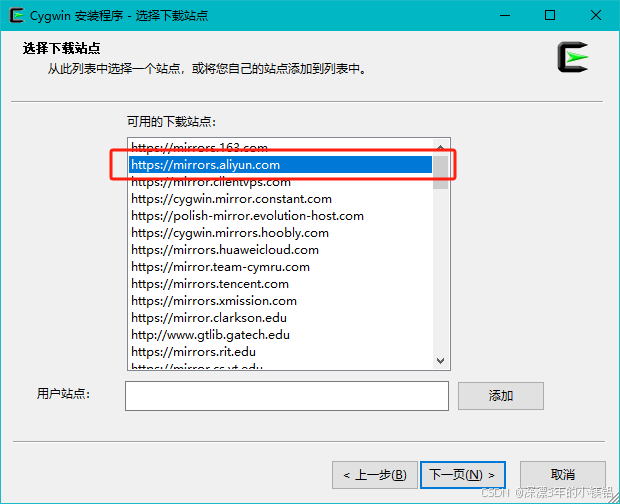Click the Cygwin icon in the title bar
The image size is (620, 504).
click(x=17, y=15)
